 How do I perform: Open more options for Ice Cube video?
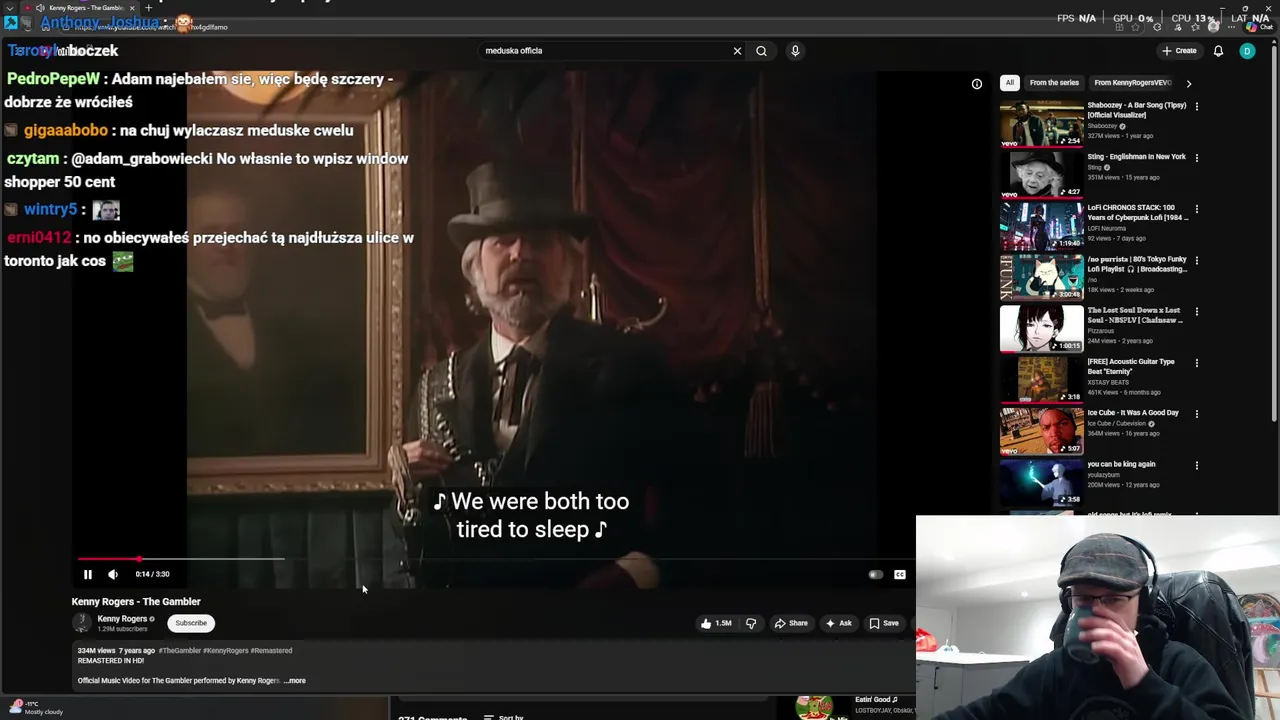coord(1196,413)
